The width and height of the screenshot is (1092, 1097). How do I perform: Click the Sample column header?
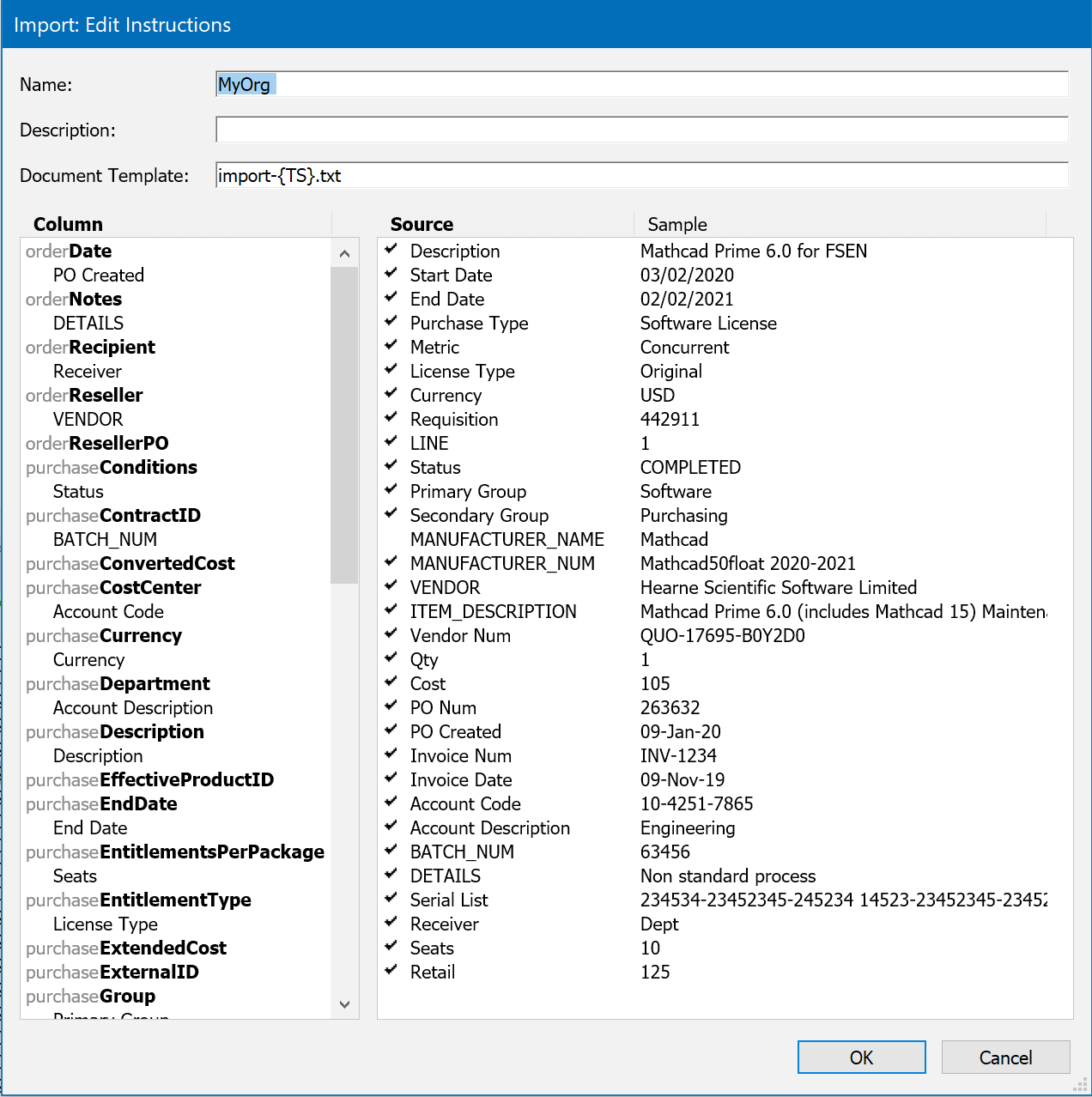pyautogui.click(x=676, y=224)
